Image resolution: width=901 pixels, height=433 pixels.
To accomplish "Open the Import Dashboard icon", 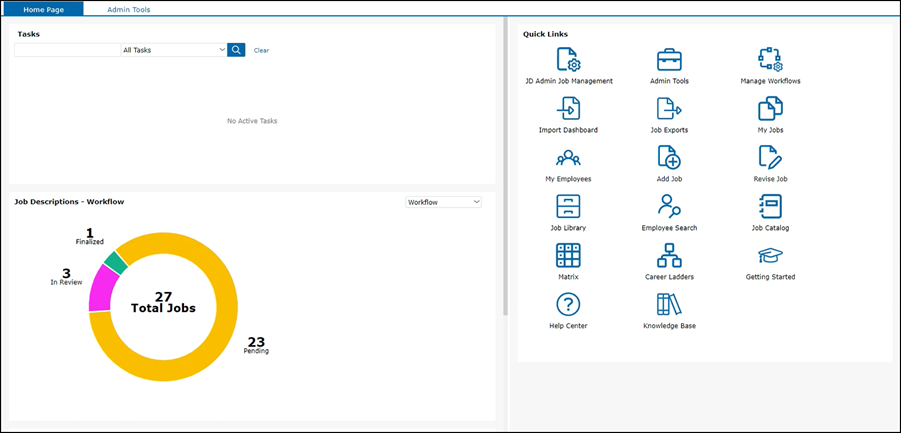I will (x=568, y=109).
